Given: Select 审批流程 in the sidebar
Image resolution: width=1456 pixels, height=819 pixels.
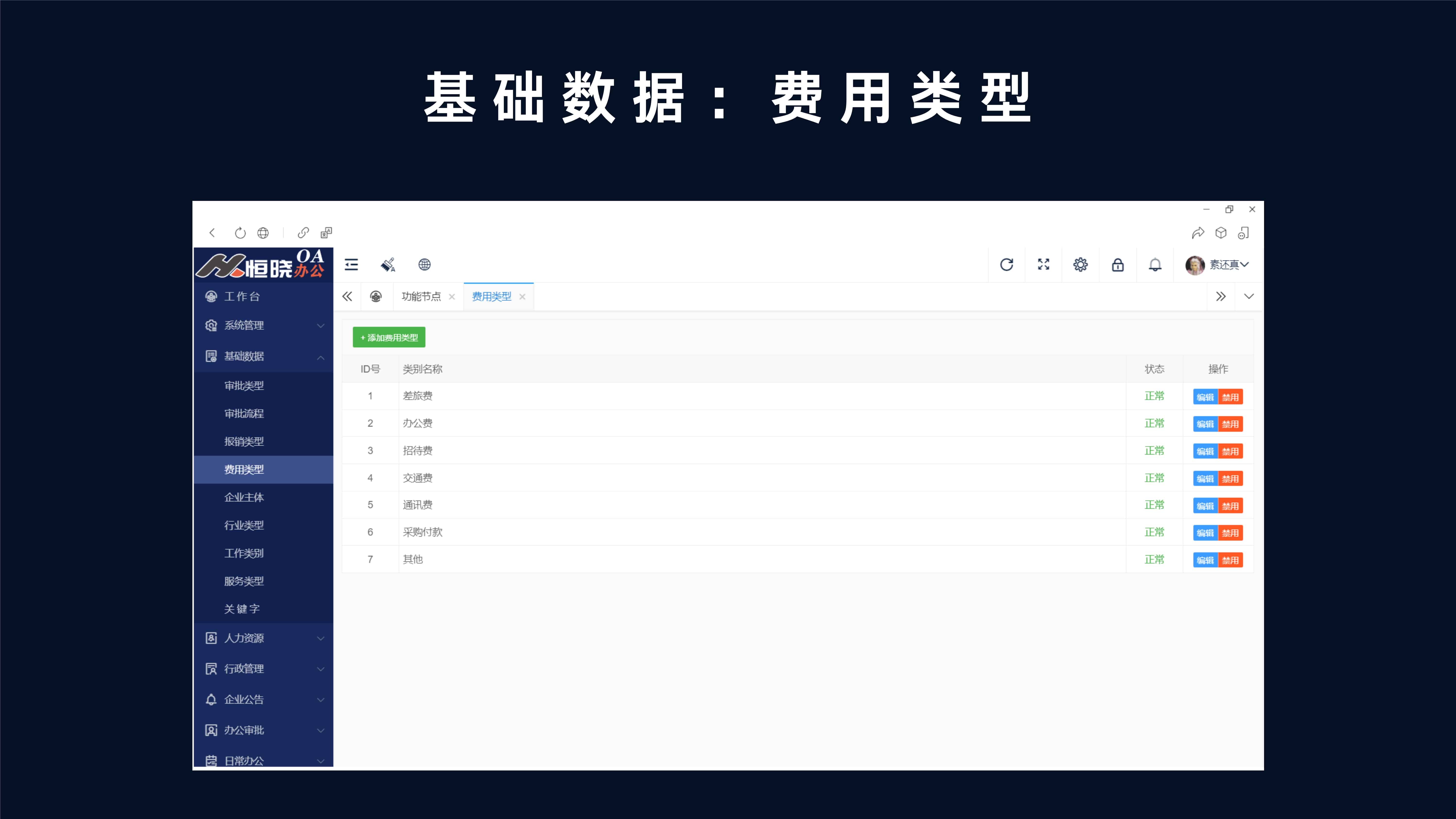Looking at the screenshot, I should click(x=263, y=413).
